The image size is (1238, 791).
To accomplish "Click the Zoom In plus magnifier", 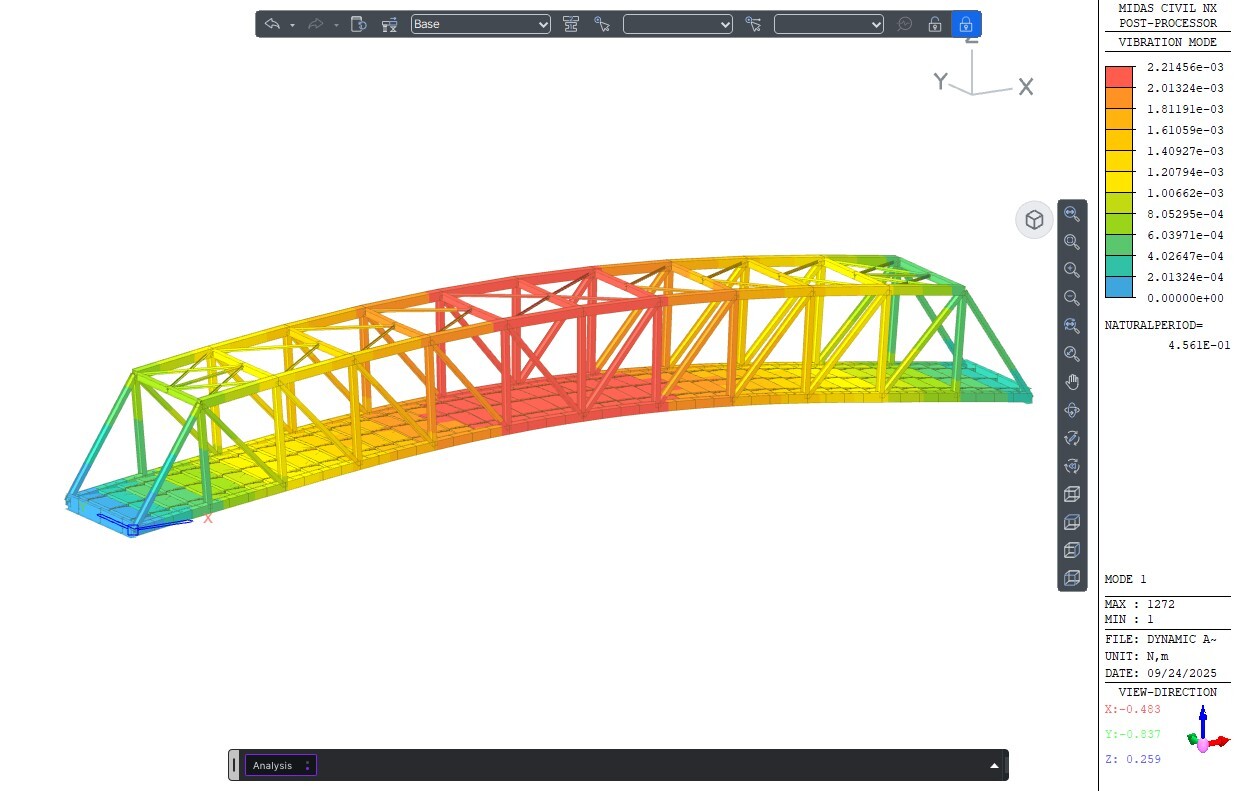I will coord(1072,270).
